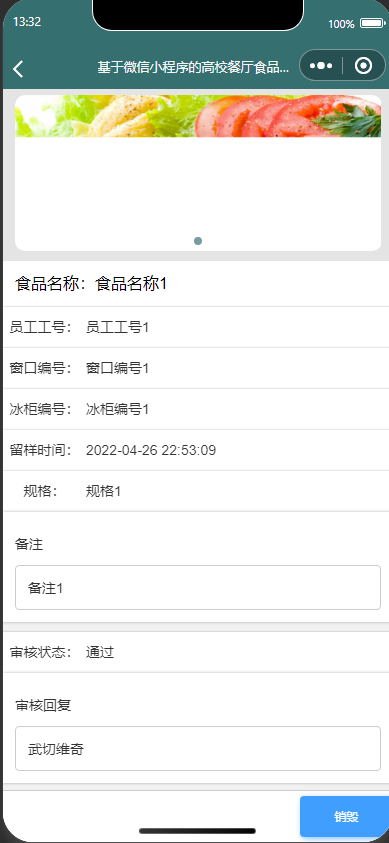The width and height of the screenshot is (389, 843).
Task: Tap the 审核状态 通过 value
Action: pyautogui.click(x=100, y=653)
